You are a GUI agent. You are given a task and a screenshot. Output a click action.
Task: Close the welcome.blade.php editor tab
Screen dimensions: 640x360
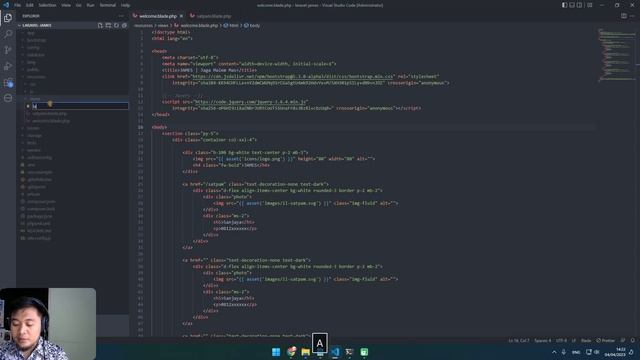pos(181,16)
